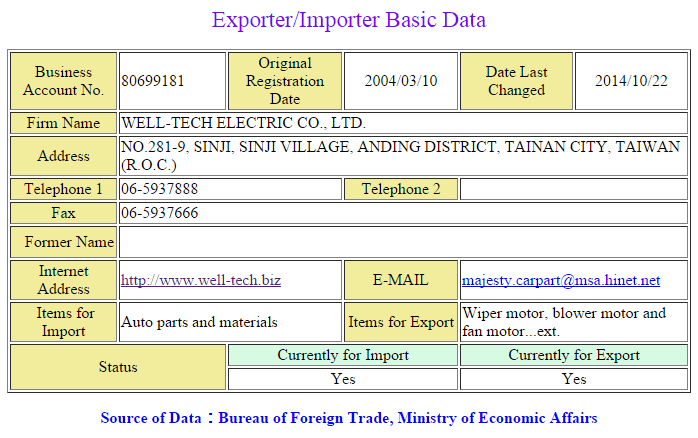Viewport: 698px width, 438px height.
Task: Click the E-MAIL label cell
Action: pos(401,280)
